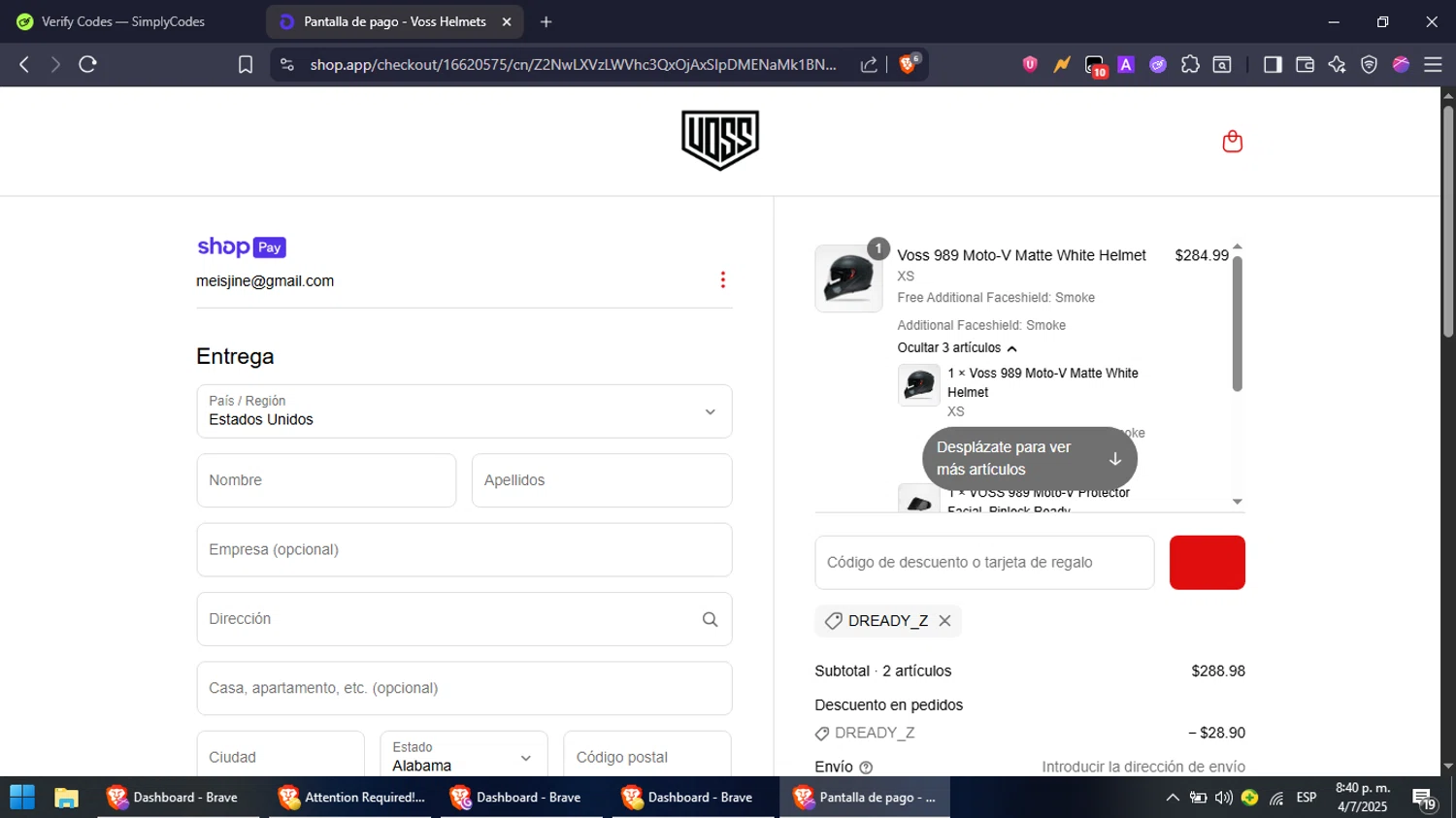This screenshot has height=818, width=1456.
Task: Open the yellow lightning bolt extension
Action: [1062, 64]
